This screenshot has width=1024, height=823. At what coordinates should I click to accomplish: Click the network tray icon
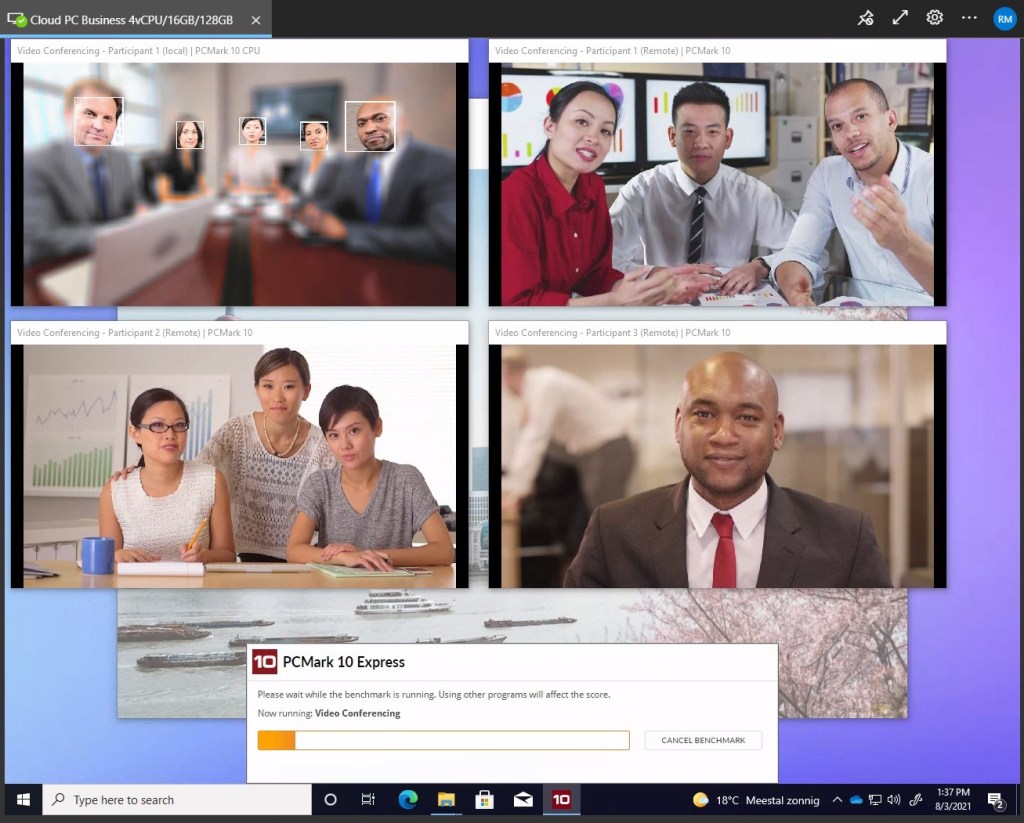tap(875, 799)
